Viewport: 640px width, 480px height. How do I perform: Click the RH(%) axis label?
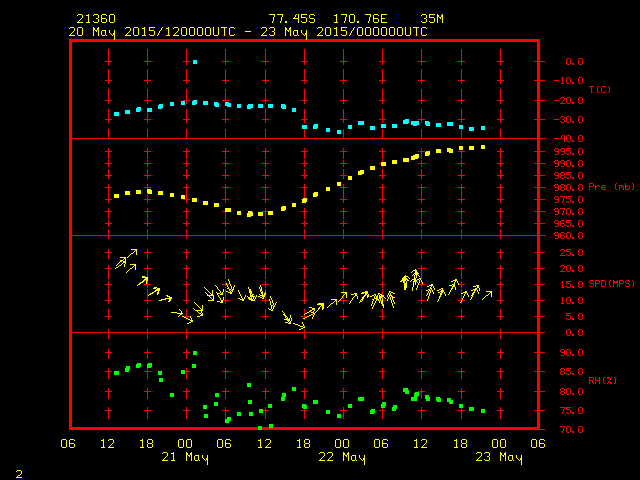point(602,380)
